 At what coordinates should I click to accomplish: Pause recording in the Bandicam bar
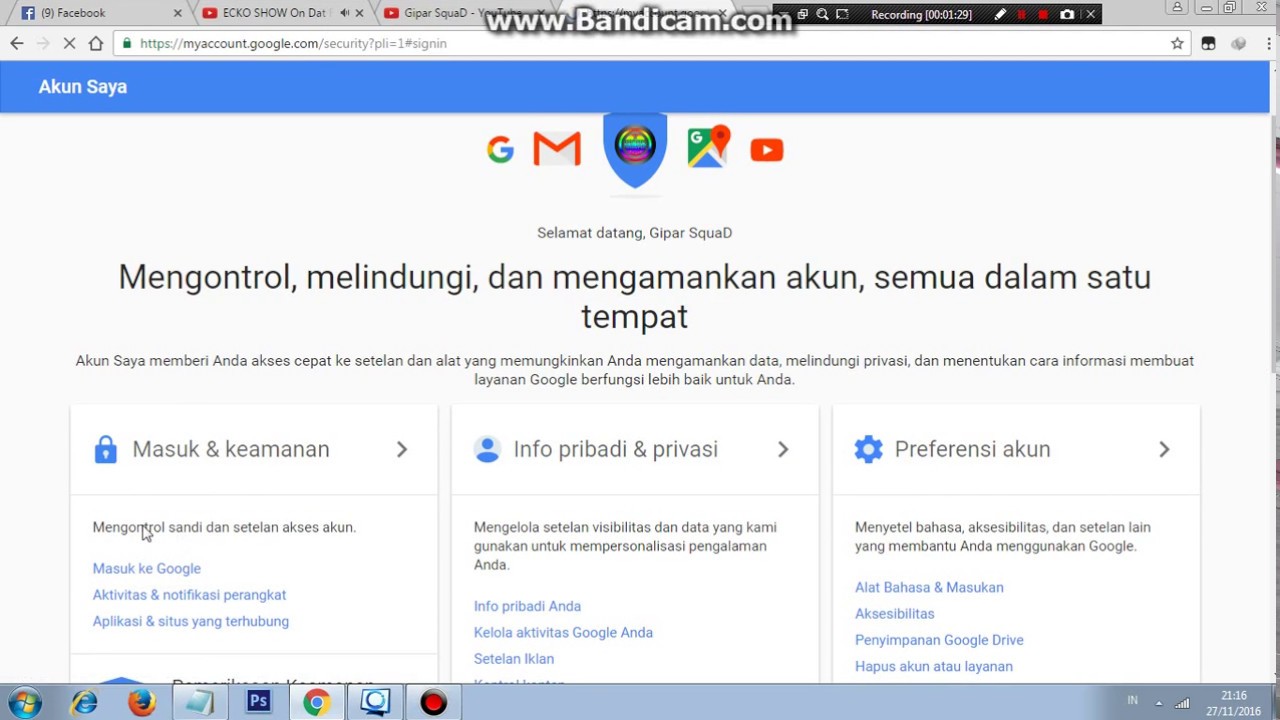tap(1021, 14)
